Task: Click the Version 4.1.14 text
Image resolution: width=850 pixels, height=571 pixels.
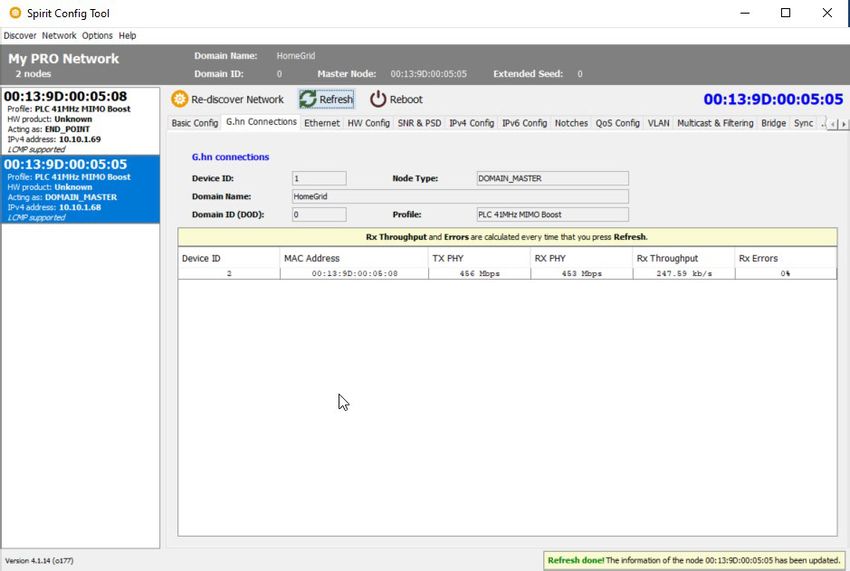Action: point(39,561)
